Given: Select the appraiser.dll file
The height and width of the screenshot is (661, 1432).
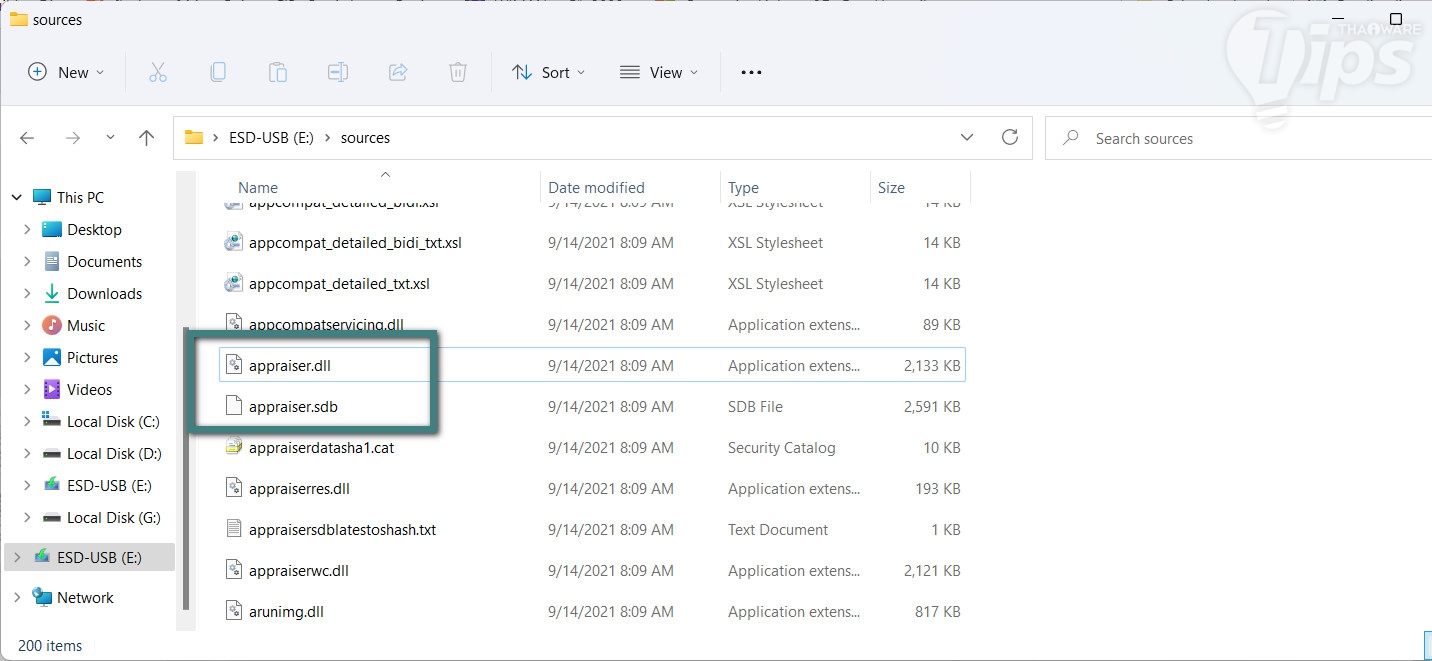Looking at the screenshot, I should (x=290, y=366).
